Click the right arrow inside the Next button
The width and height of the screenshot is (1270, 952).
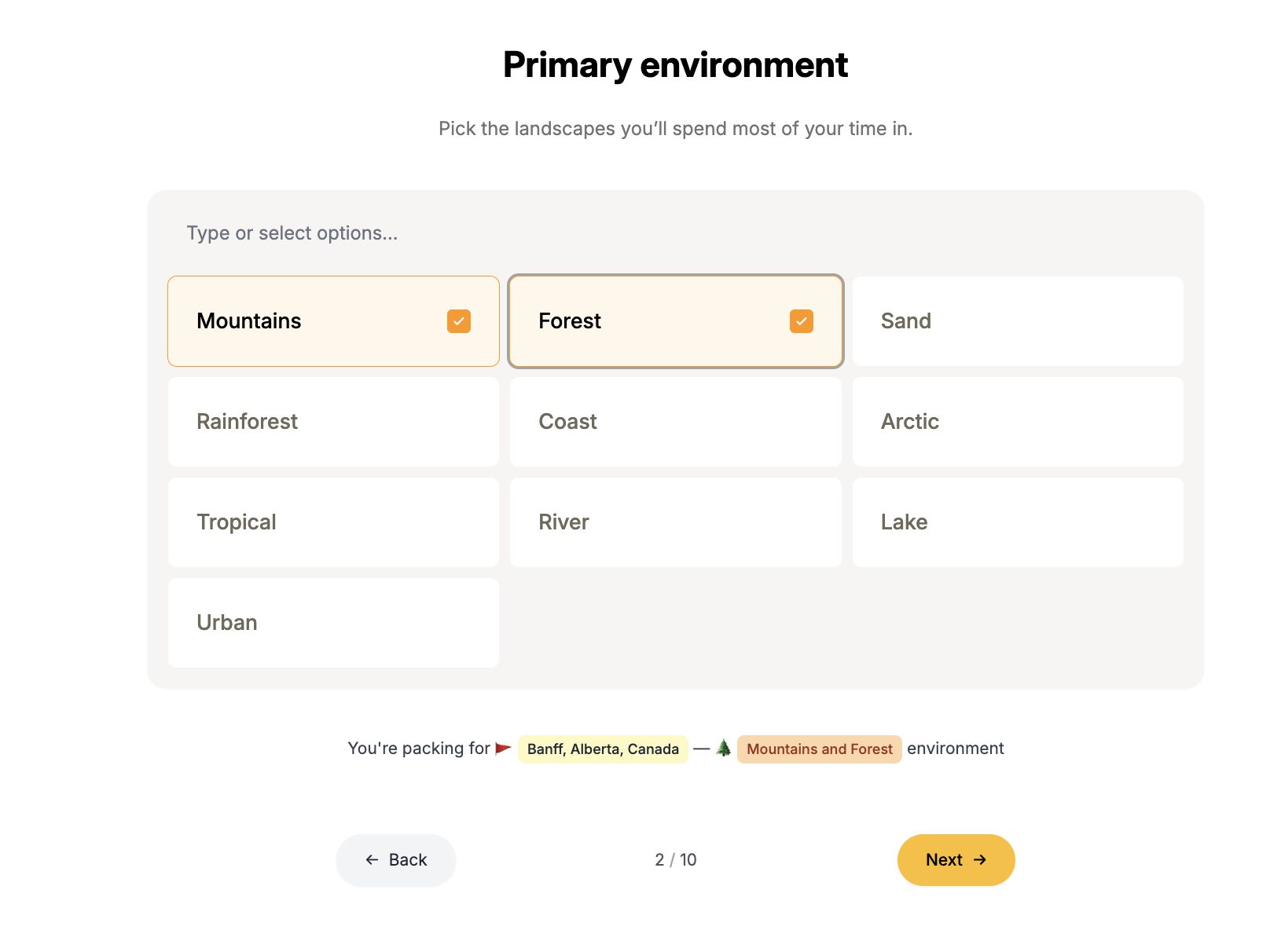tap(980, 860)
